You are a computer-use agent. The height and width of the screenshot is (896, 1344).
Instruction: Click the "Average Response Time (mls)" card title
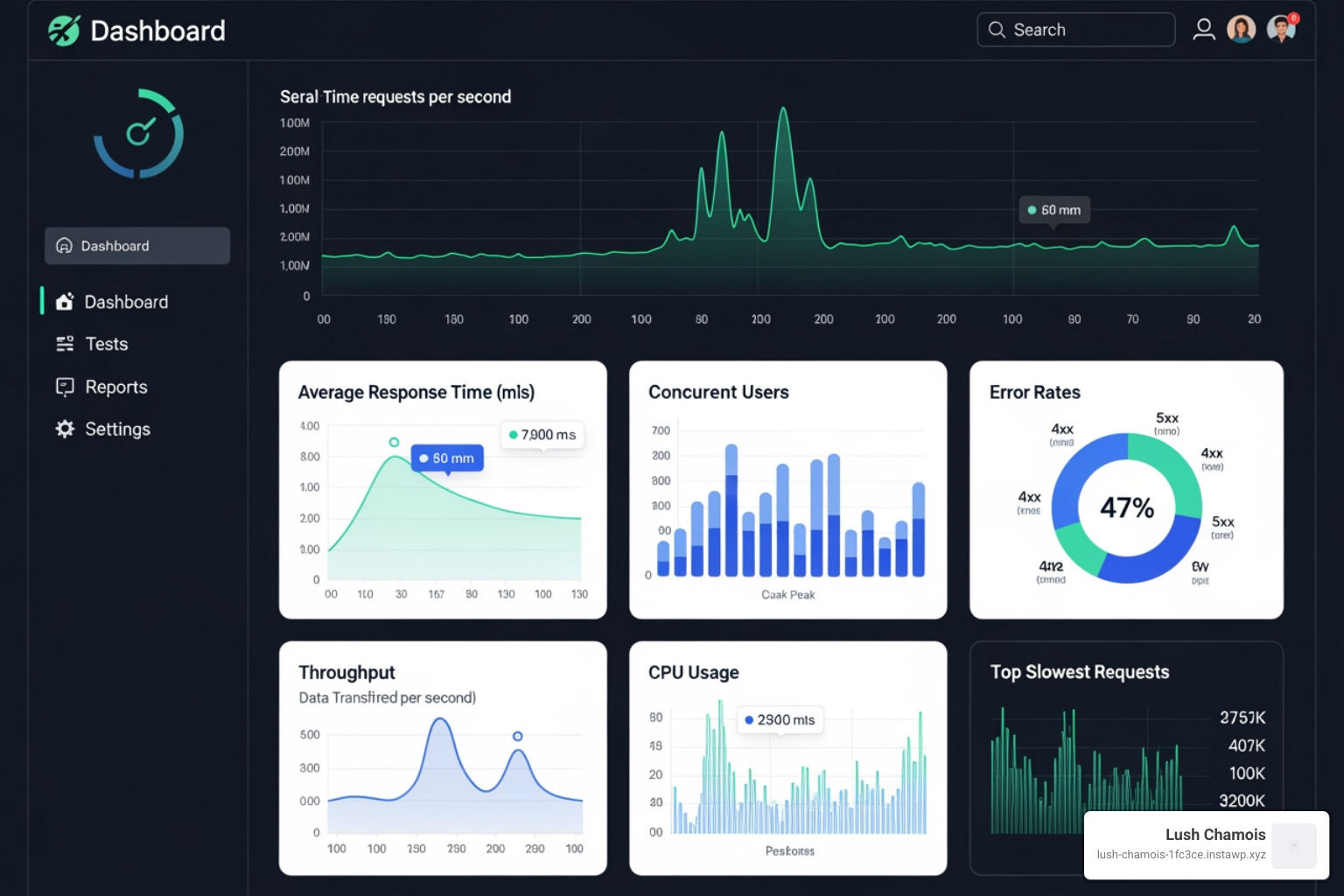tap(416, 392)
